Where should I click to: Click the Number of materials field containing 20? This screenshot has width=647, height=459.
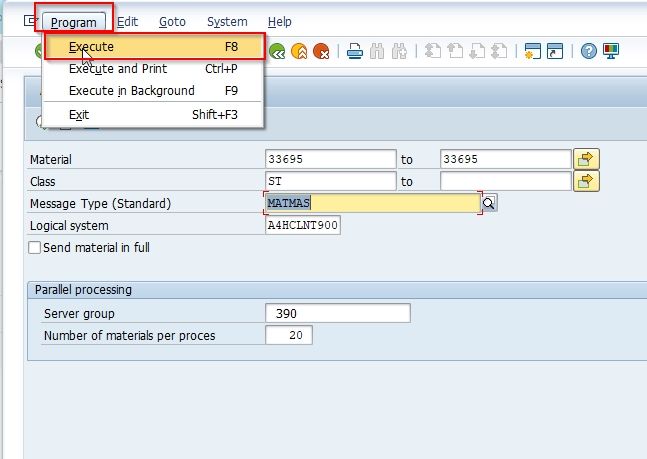click(289, 335)
